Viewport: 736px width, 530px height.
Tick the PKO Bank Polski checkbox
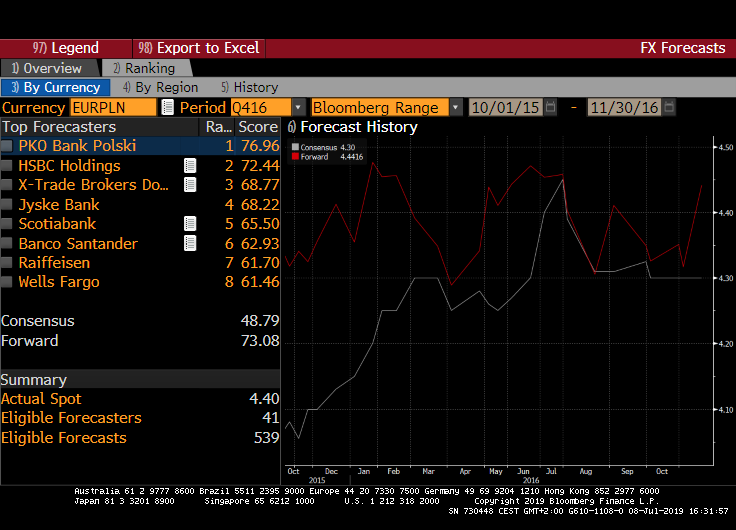tap(8, 146)
